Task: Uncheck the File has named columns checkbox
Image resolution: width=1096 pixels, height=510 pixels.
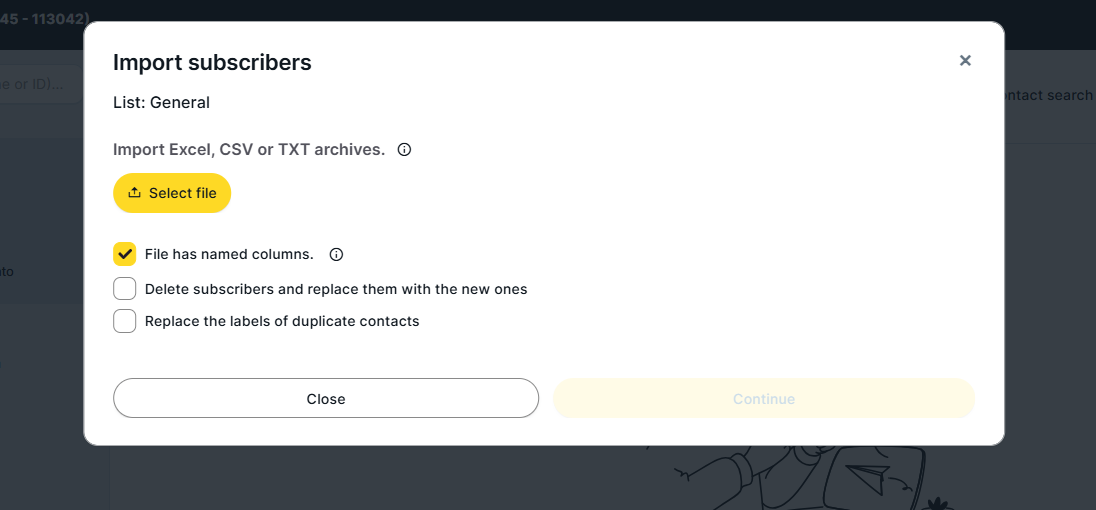Action: (x=124, y=254)
